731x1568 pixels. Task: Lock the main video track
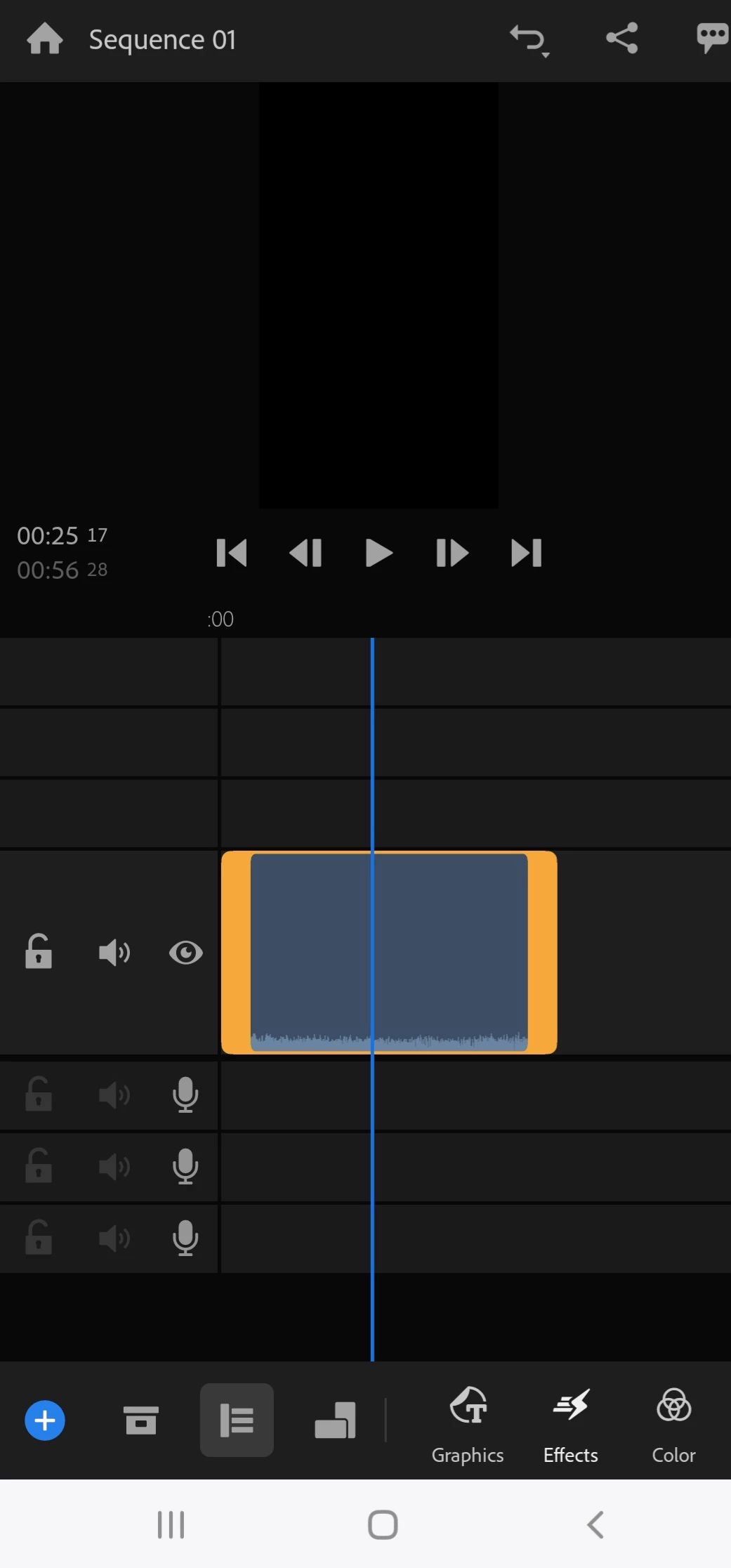click(39, 952)
